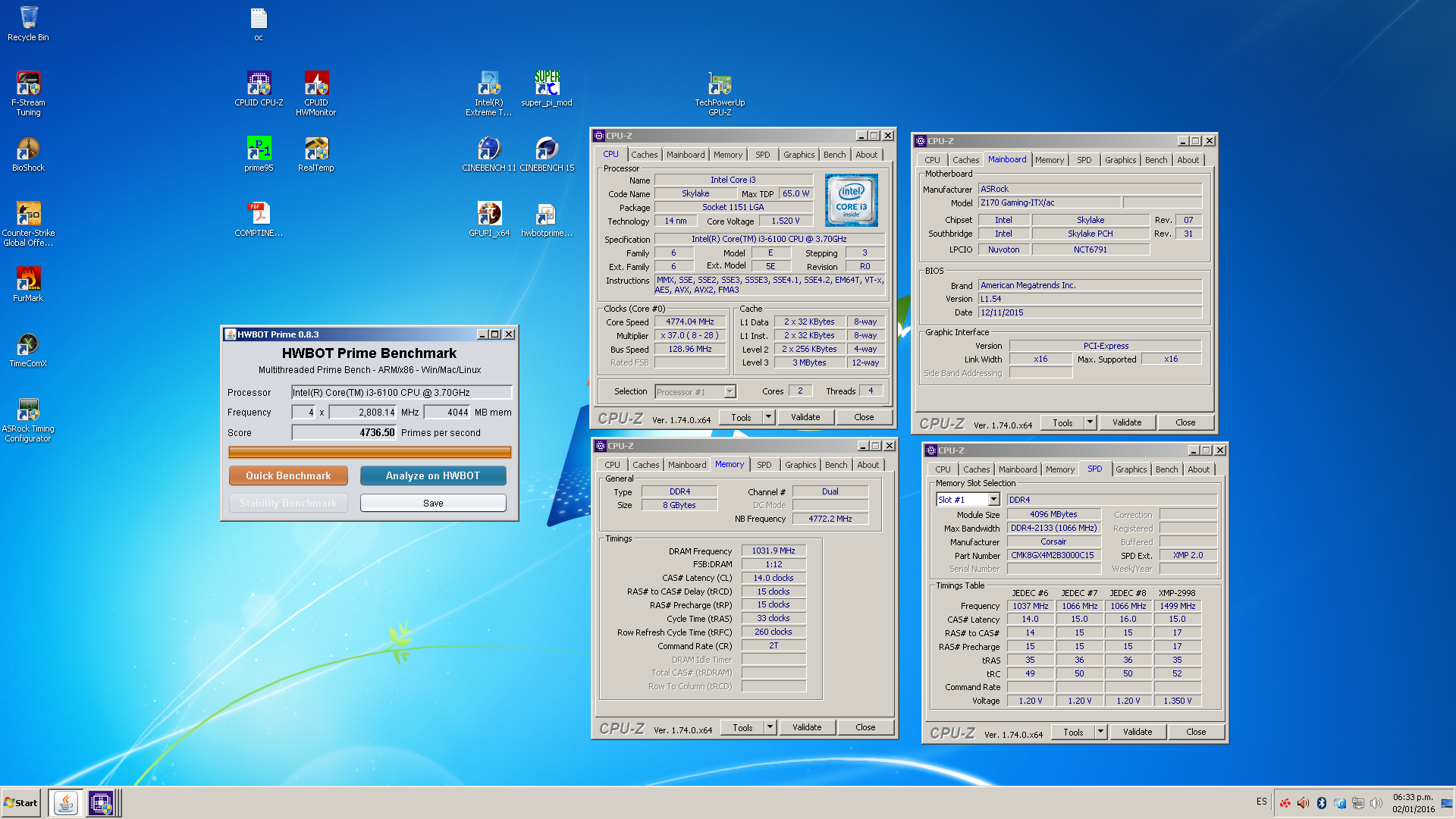Click the HWBOT Processor name field
Screen dimensions: 1456x819
point(402,392)
